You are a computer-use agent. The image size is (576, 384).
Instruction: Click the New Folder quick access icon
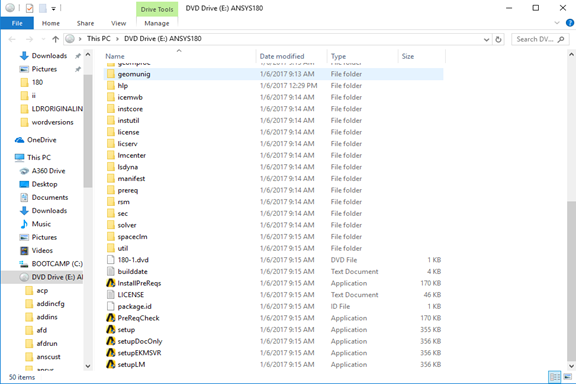point(43,8)
